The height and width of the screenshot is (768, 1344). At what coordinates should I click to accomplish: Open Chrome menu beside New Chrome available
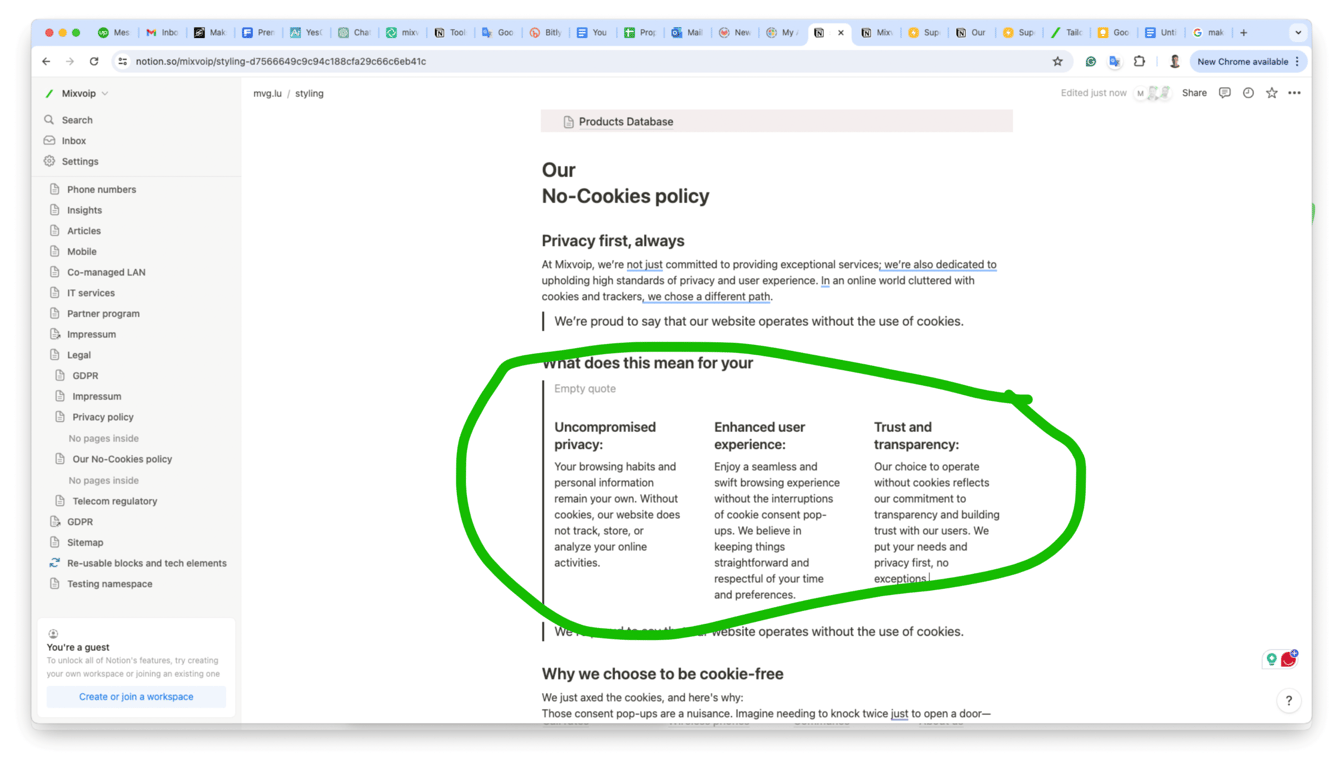(x=1298, y=61)
